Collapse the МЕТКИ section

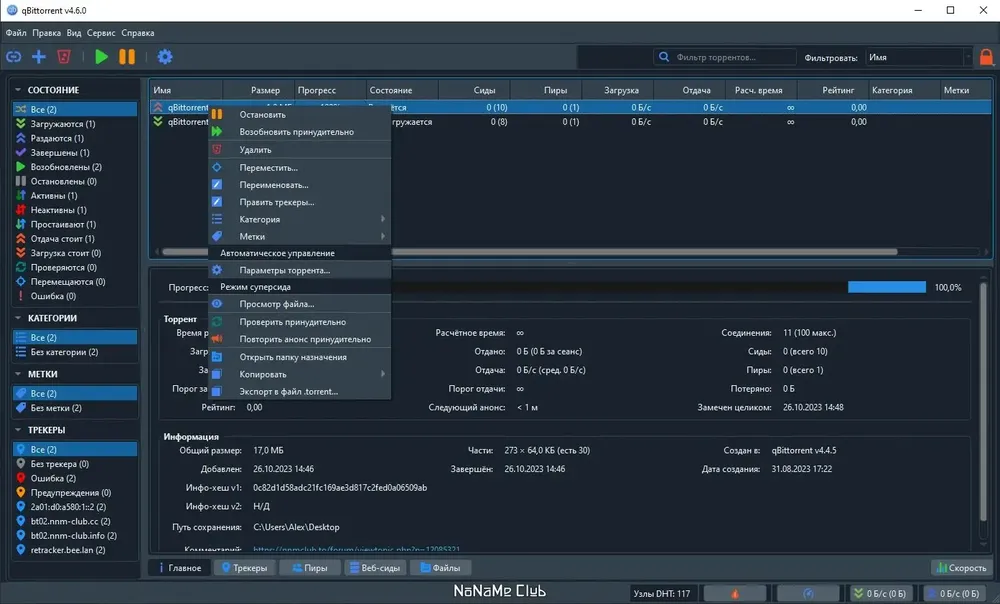pyautogui.click(x=18, y=374)
